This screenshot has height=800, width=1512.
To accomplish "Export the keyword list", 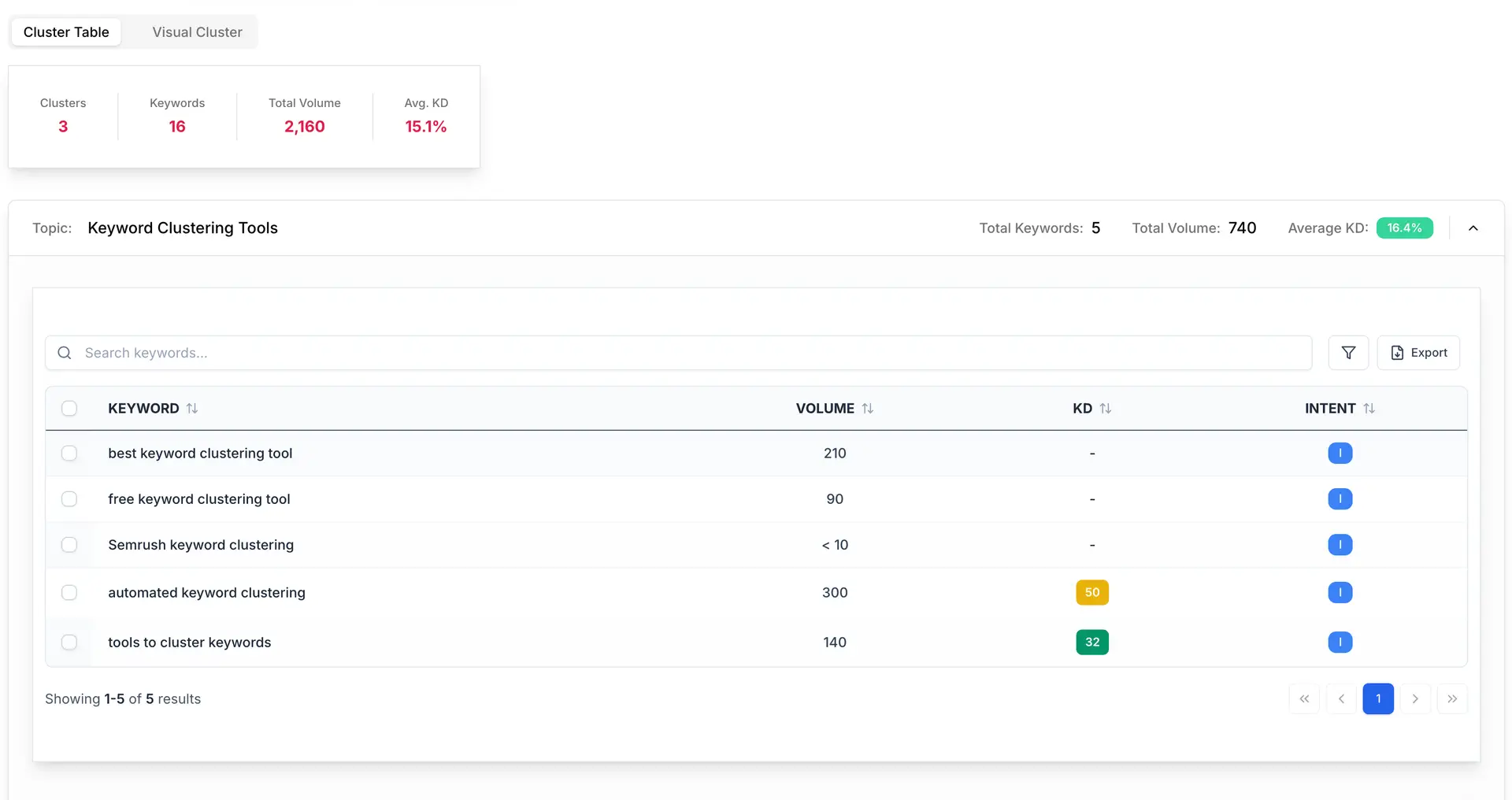I will (1418, 353).
